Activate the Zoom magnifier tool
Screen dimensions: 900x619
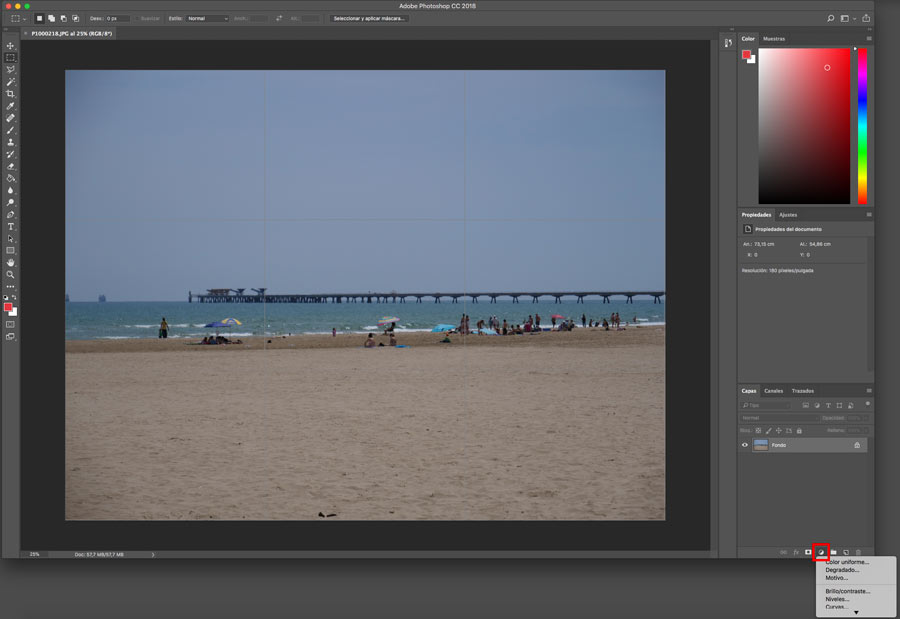pyautogui.click(x=11, y=274)
